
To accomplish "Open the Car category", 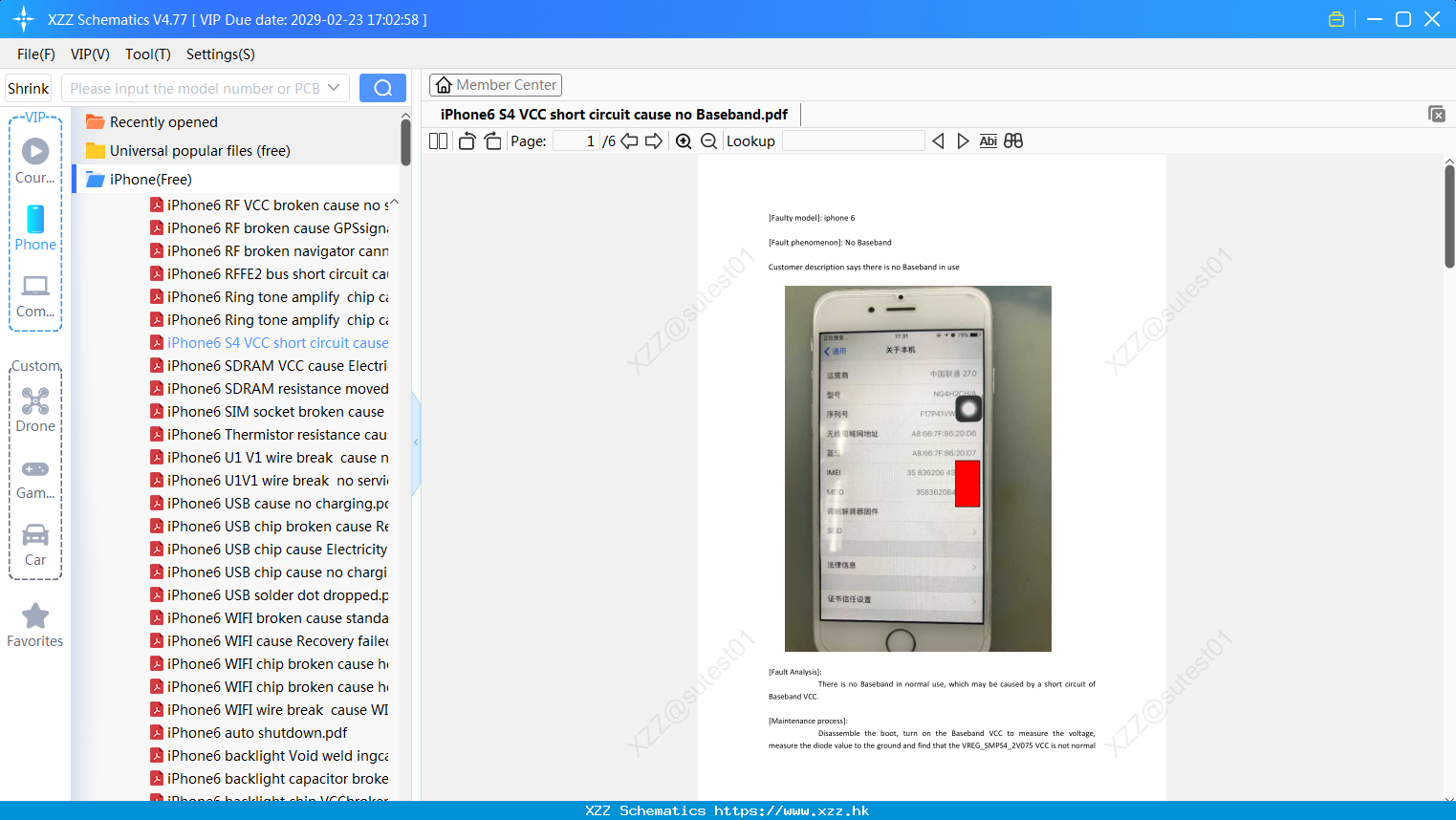I will pyautogui.click(x=35, y=545).
